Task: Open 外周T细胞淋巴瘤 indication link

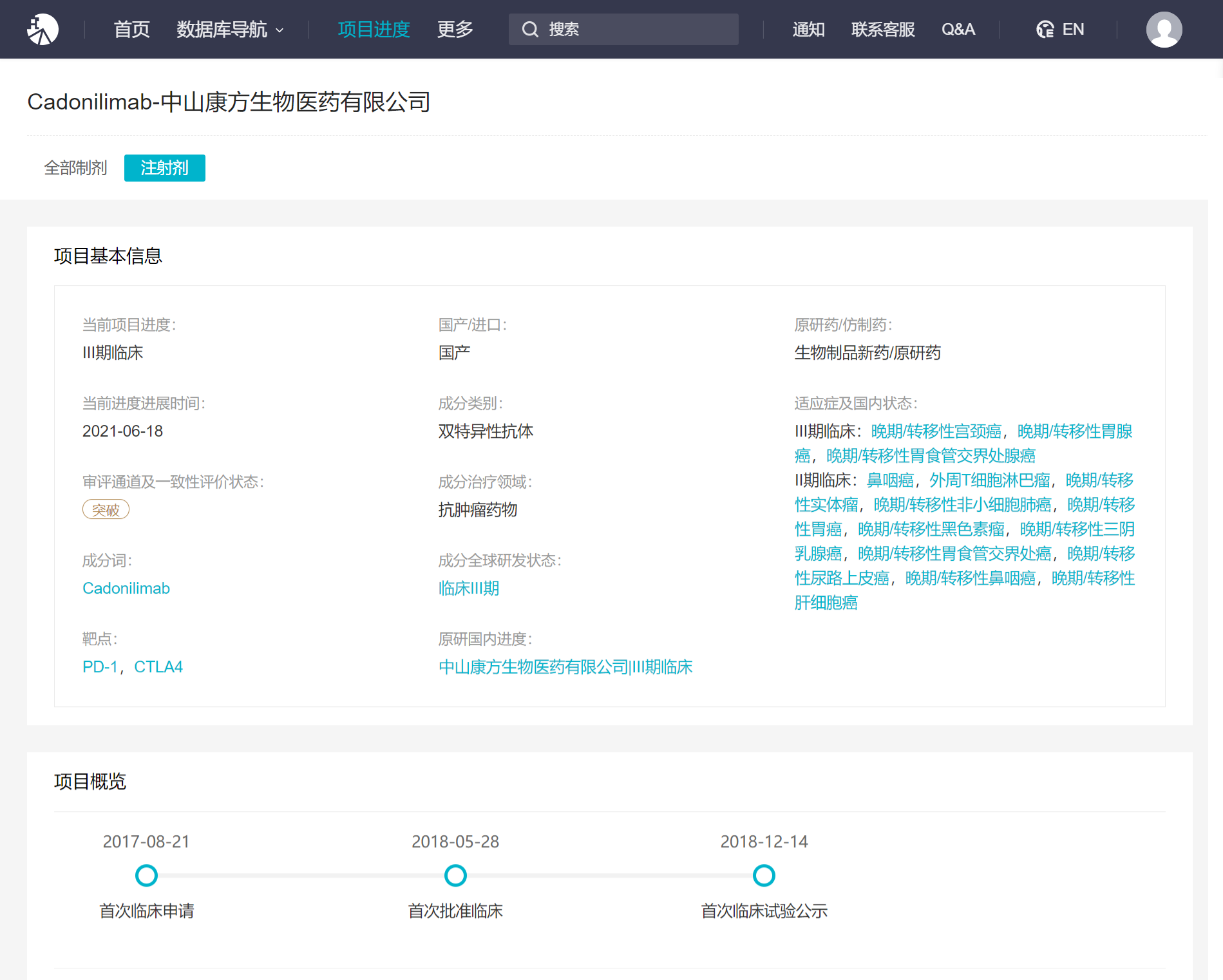Action: (x=990, y=480)
